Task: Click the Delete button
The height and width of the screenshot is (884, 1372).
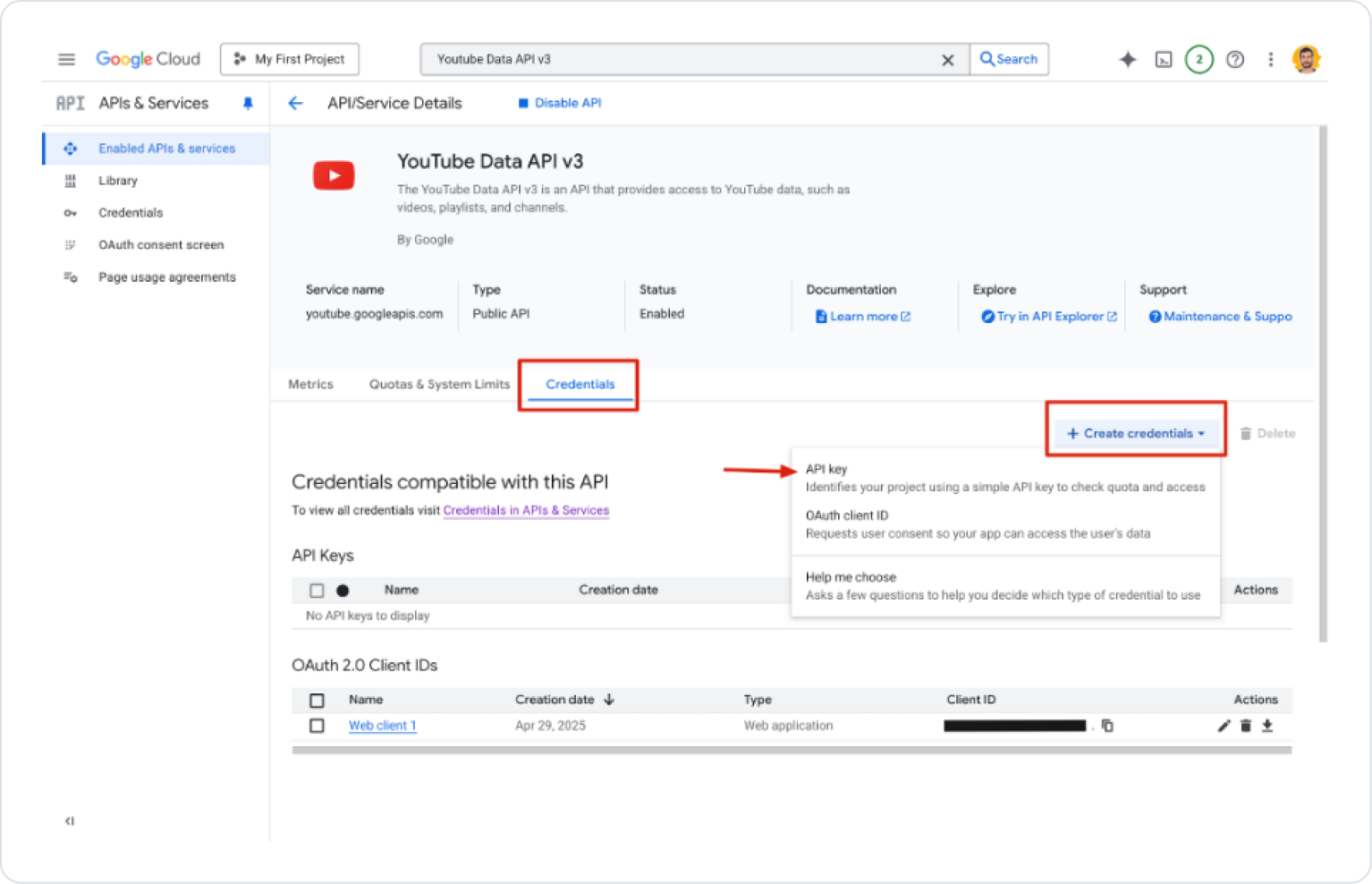Action: point(1267,433)
